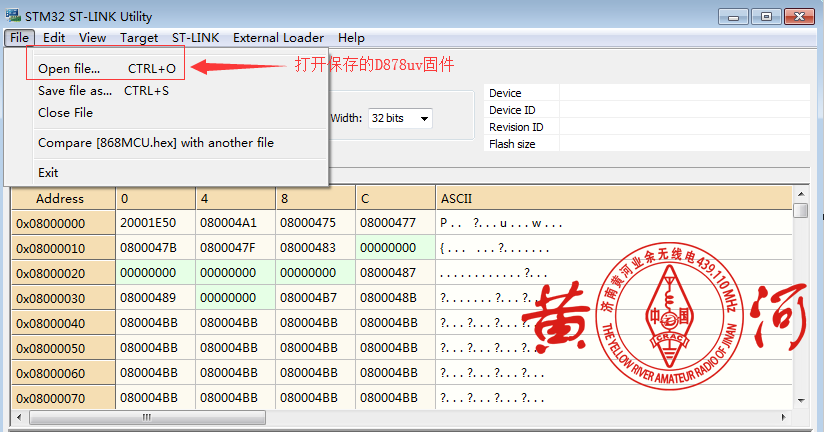Screen dimensions: 824x432
Task: Open the External Loader menu
Action: coord(279,38)
